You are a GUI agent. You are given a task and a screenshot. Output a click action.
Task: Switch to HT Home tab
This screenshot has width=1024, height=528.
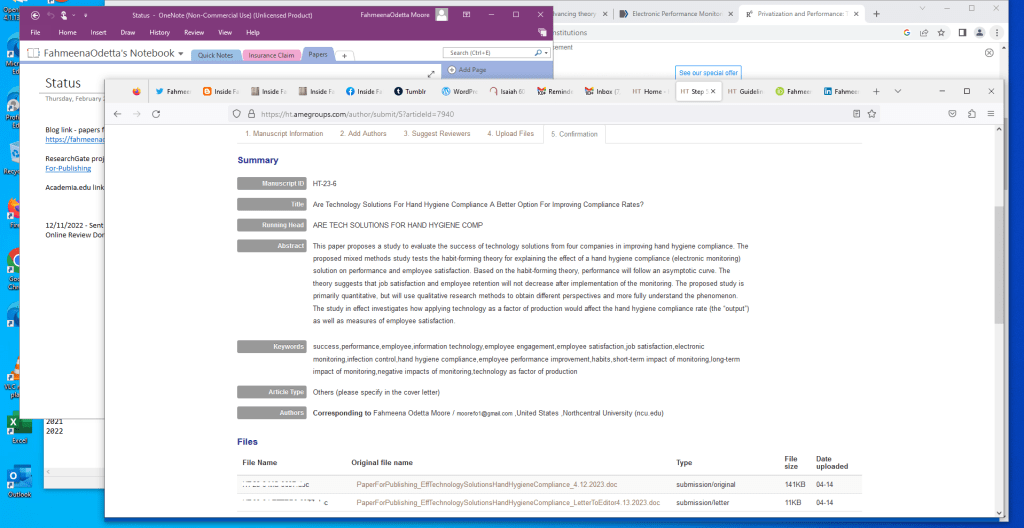click(650, 91)
